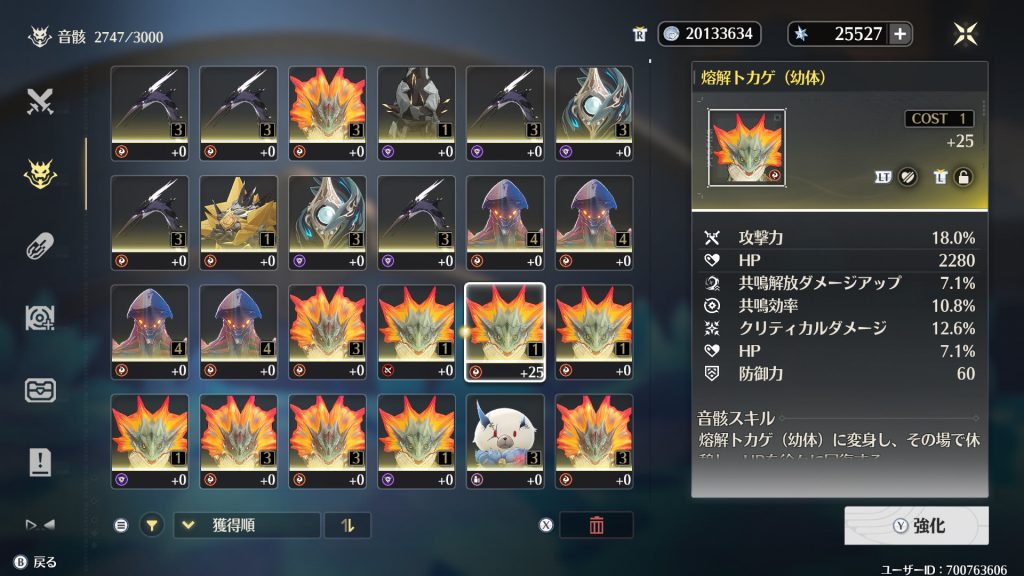The height and width of the screenshot is (576, 1024).
Task: Toggle the discard mark icon on Echo
Action: point(908,177)
